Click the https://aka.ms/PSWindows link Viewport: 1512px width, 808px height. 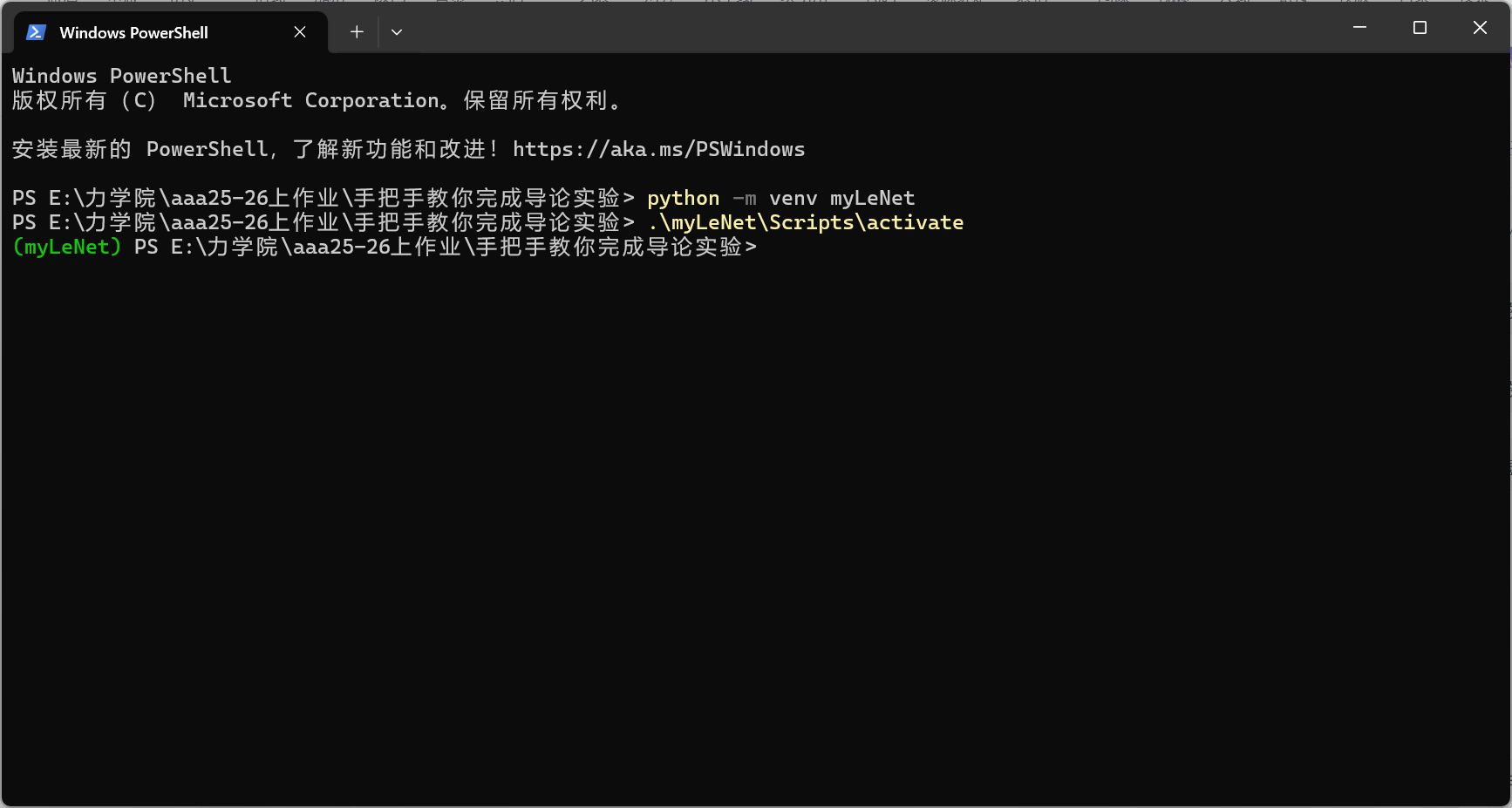pos(658,149)
